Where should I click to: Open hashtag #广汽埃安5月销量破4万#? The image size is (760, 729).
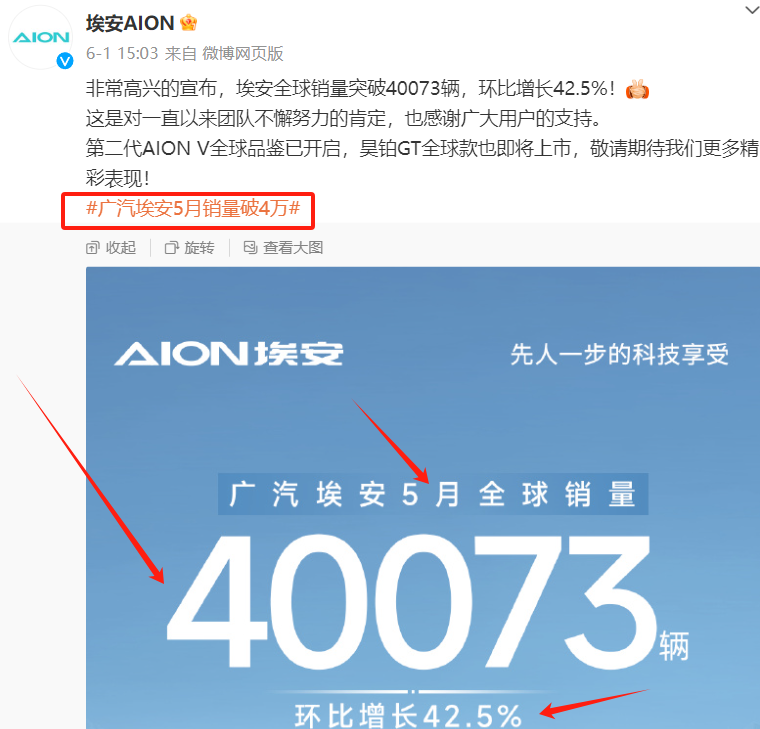[x=193, y=208]
